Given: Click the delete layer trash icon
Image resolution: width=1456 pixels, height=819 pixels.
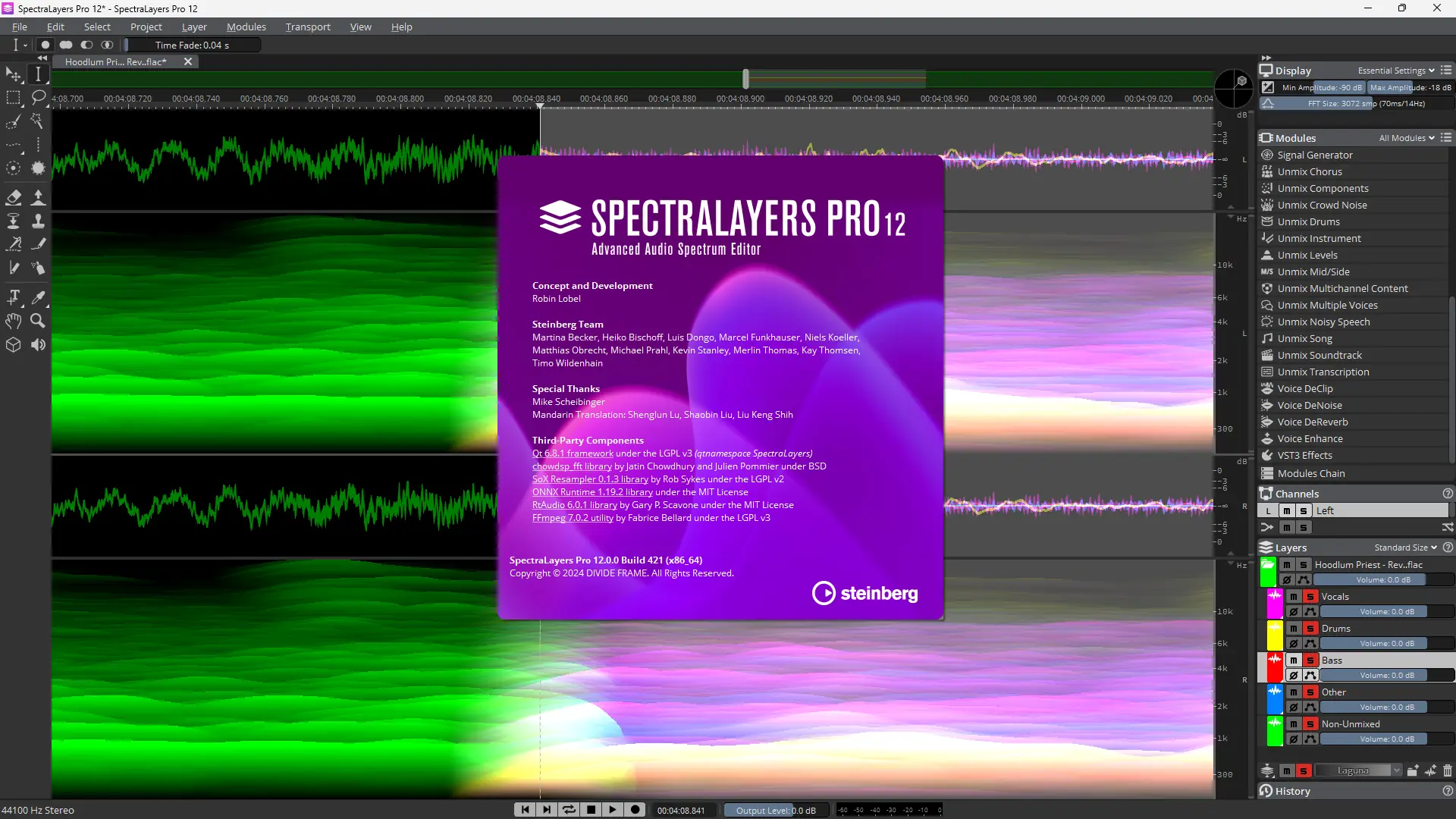Looking at the screenshot, I should [x=1448, y=770].
